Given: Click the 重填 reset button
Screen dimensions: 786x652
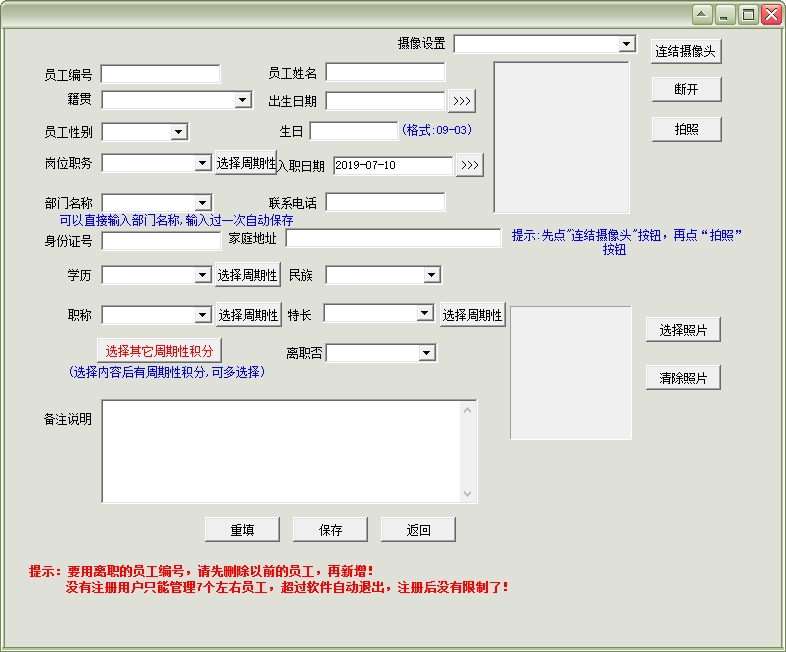Looking at the screenshot, I should click(x=243, y=530).
